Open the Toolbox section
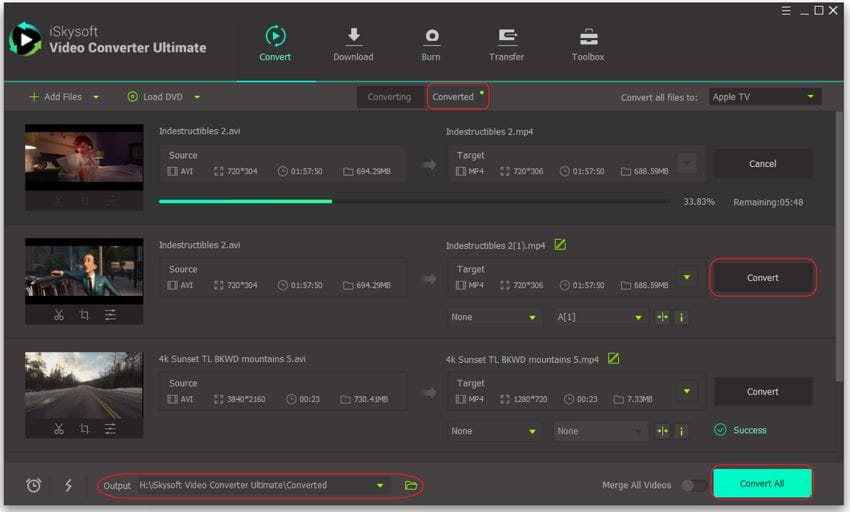Image resolution: width=850 pixels, height=512 pixels. (588, 43)
